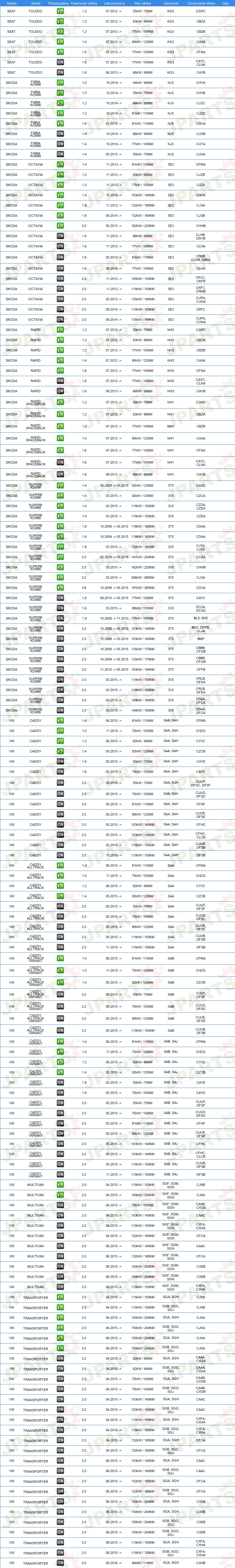The width and height of the screenshot is (235, 1568).
Task: Click the 147kW / 200KM power cell
Action: [142, 557]
